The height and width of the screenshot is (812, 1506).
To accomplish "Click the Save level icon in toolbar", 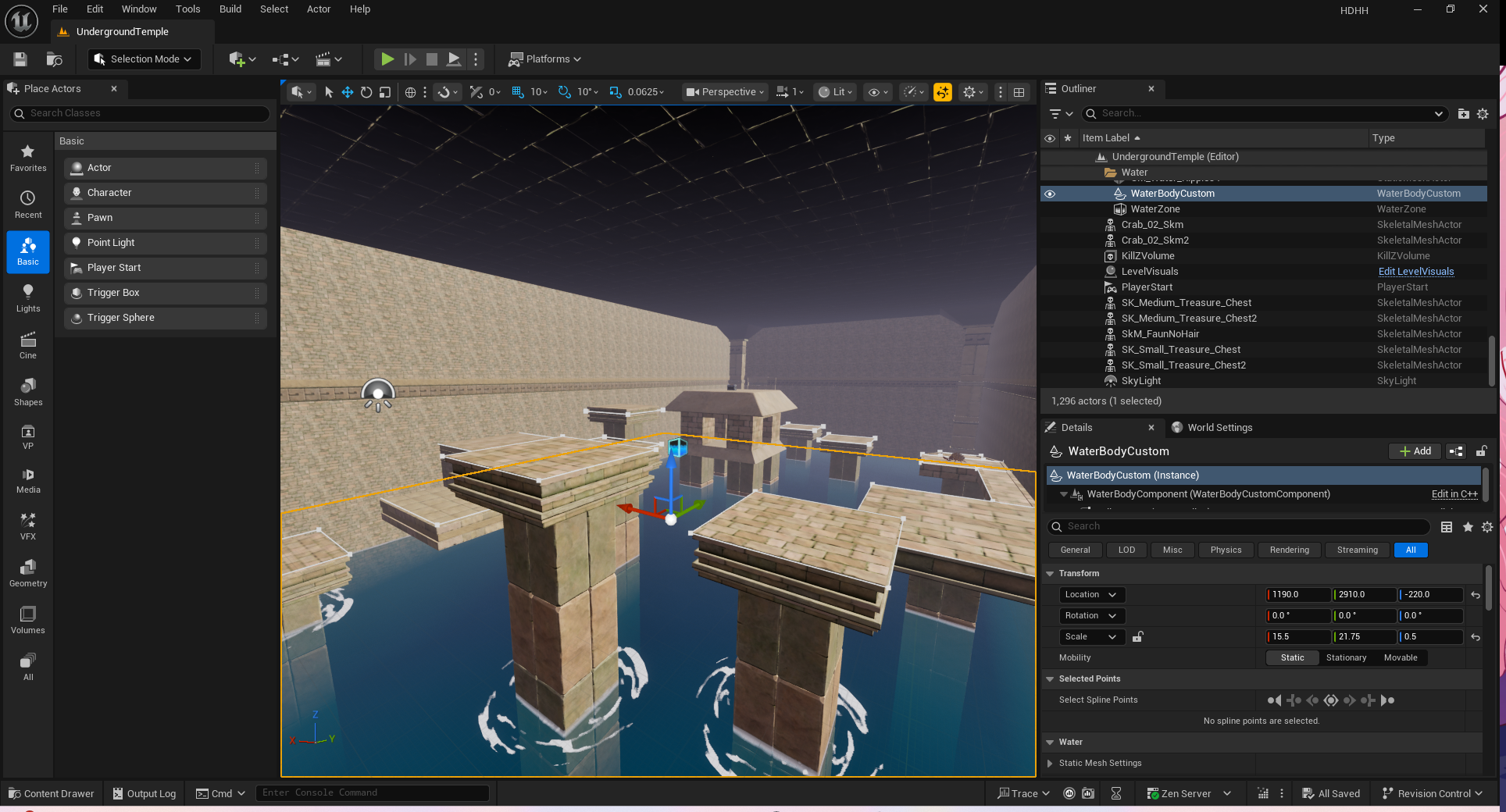I will 20,59.
